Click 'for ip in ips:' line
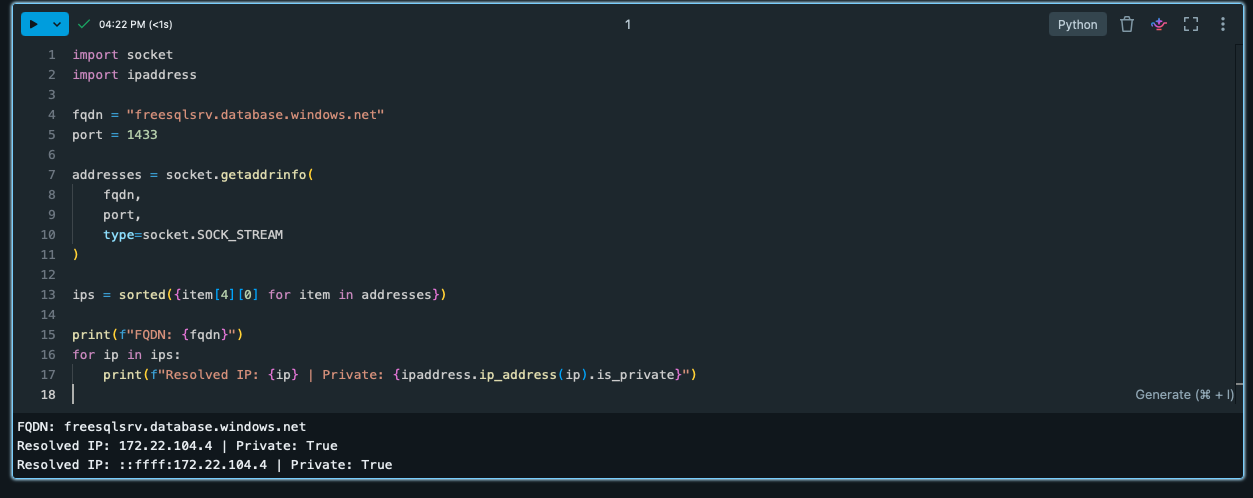The image size is (1253, 498). pos(126,355)
